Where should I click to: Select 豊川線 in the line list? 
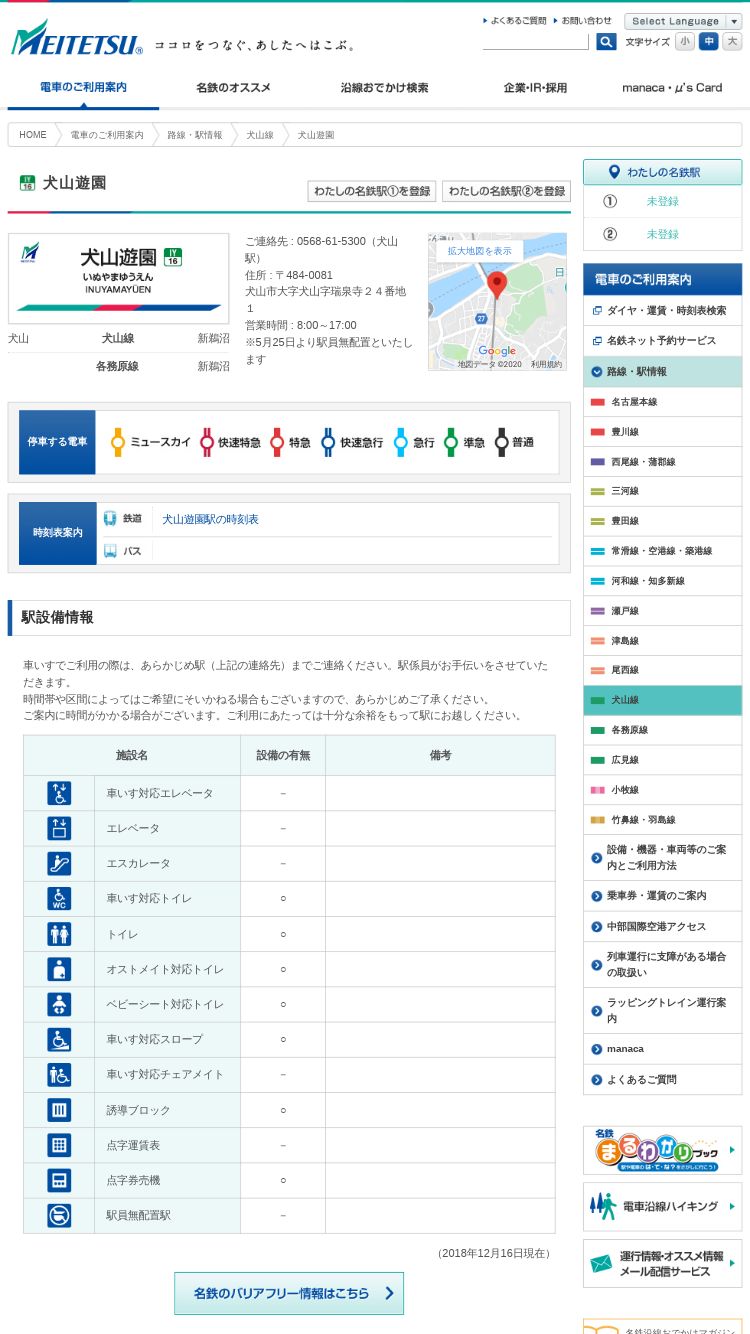tap(663, 432)
